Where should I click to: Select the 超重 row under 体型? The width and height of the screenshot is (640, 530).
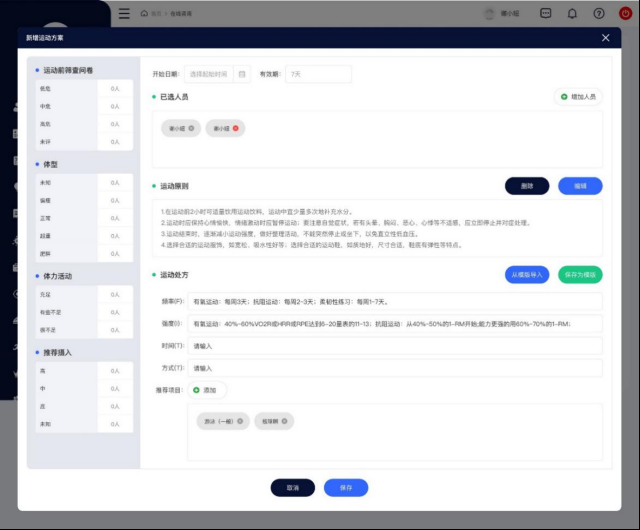pos(84,236)
